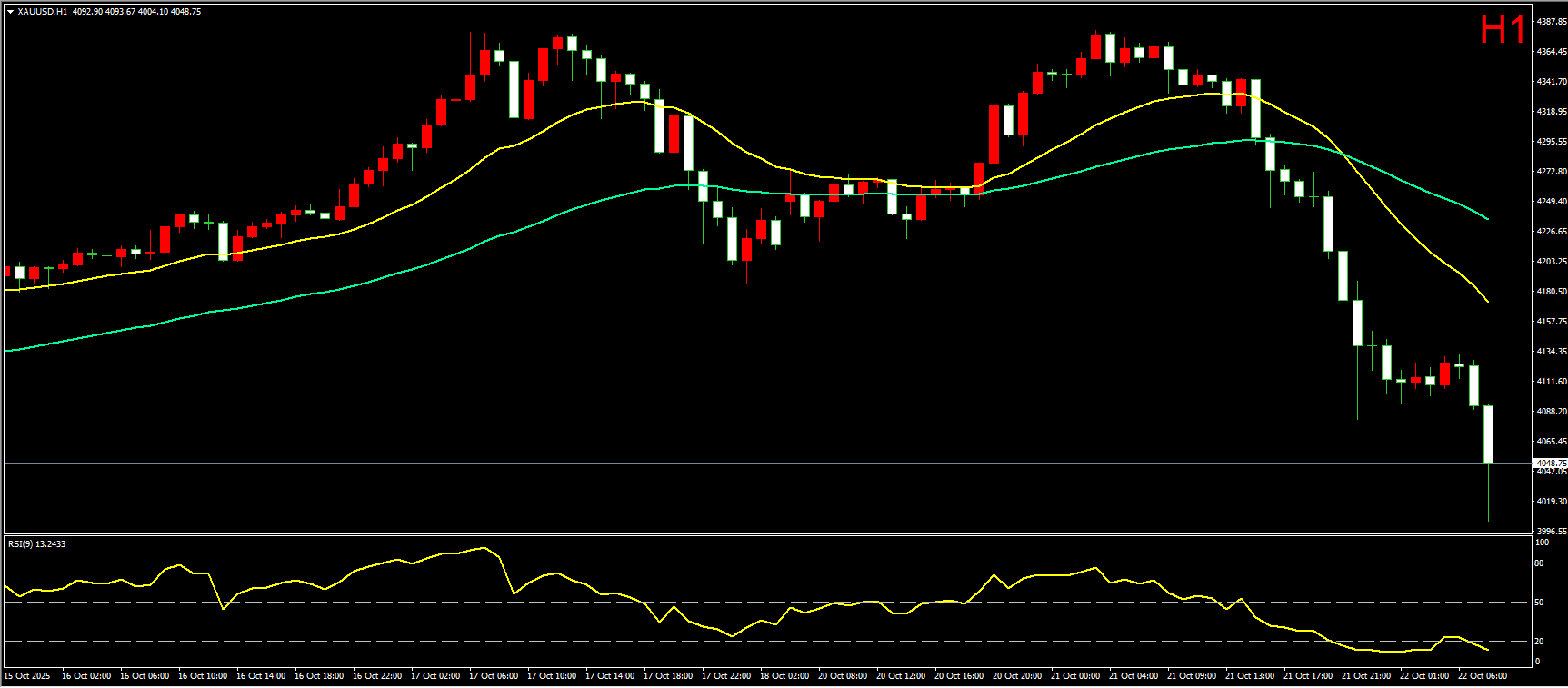
Task: Click the RSI 20 level label
Action: [x=1539, y=642]
